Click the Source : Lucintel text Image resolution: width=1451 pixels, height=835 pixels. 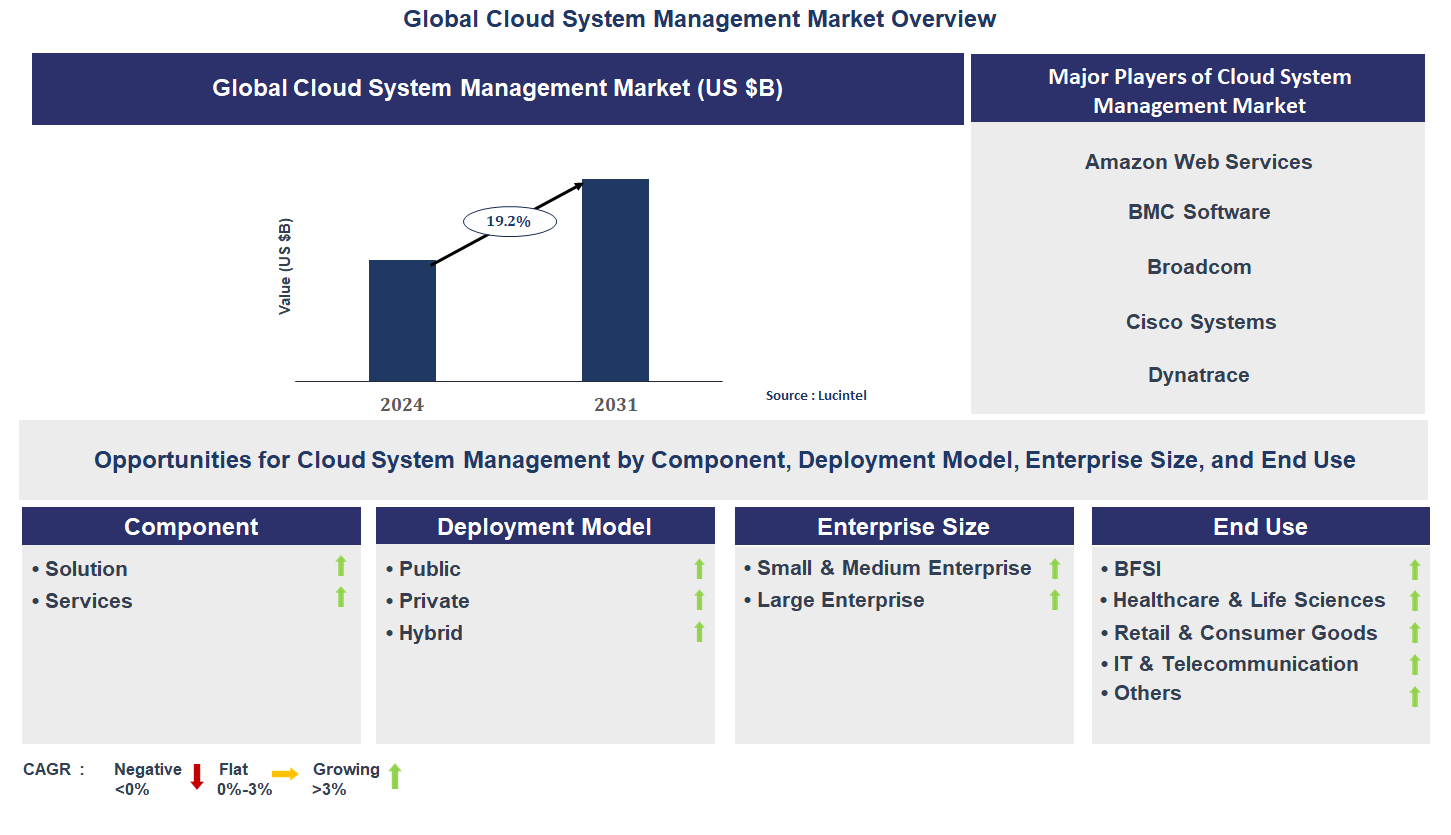816,396
